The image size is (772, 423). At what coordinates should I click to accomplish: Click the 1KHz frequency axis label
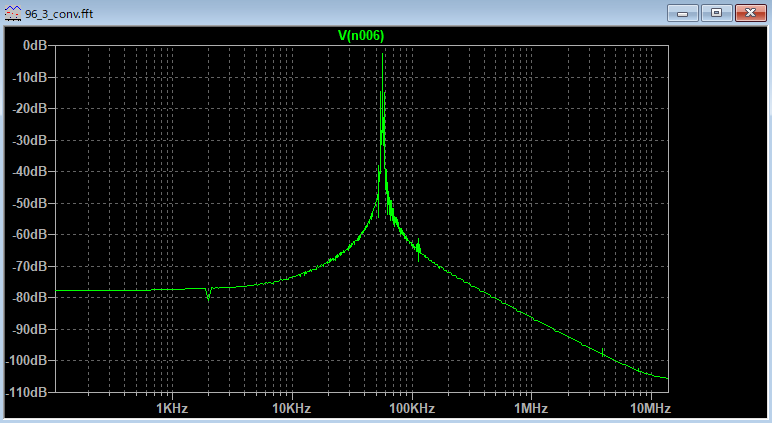(x=172, y=408)
